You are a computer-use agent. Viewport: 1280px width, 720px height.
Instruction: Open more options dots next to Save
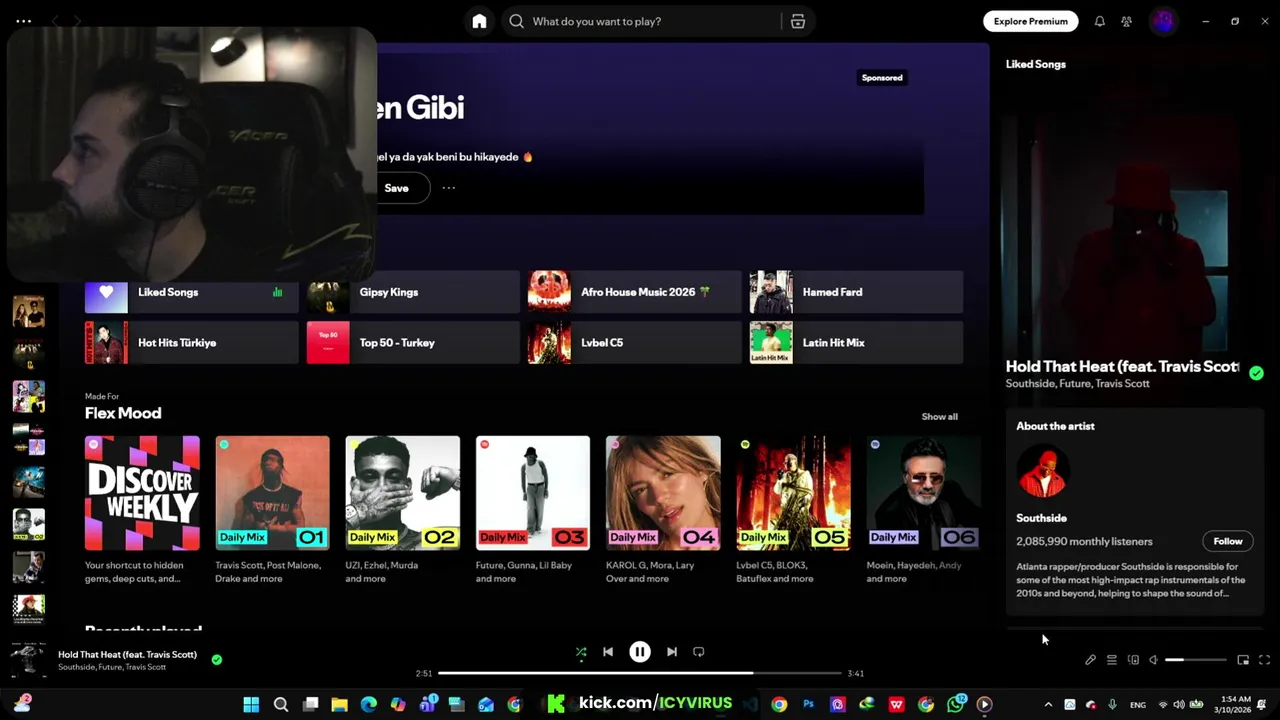449,188
